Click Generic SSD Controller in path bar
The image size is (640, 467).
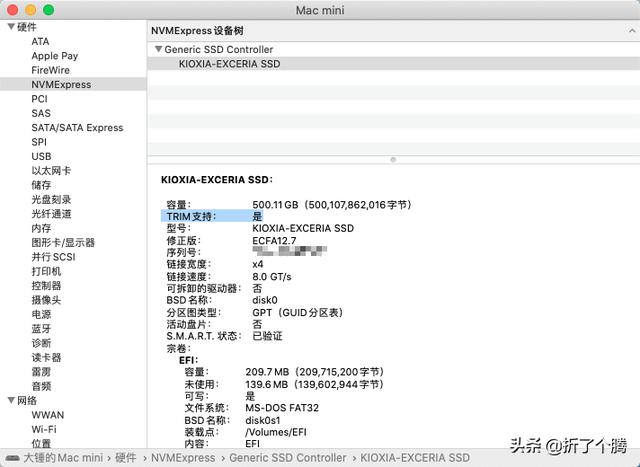288,458
